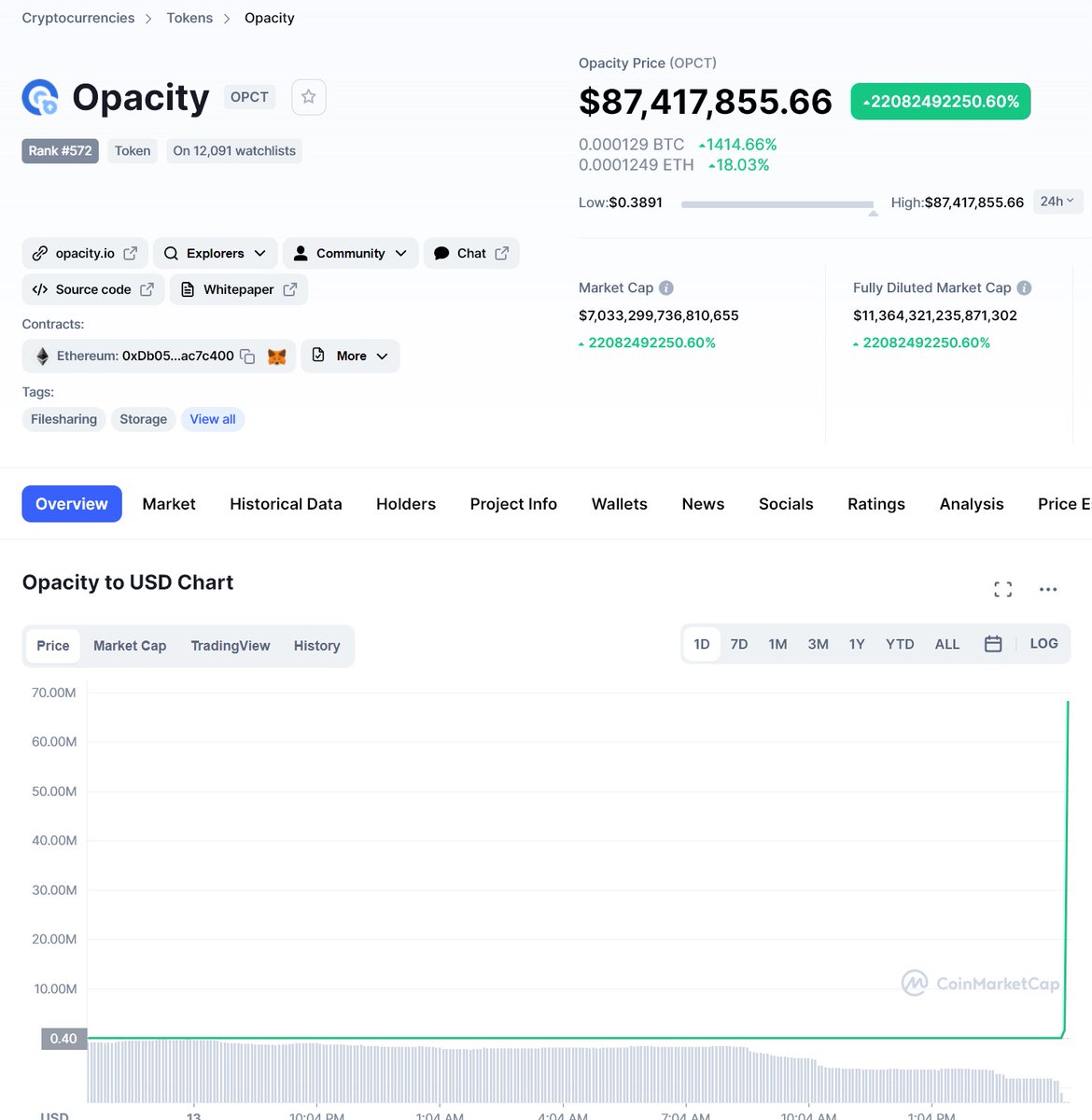Viewport: 1092px width, 1120px height.
Task: Select the 1Y time range
Action: coord(857,644)
